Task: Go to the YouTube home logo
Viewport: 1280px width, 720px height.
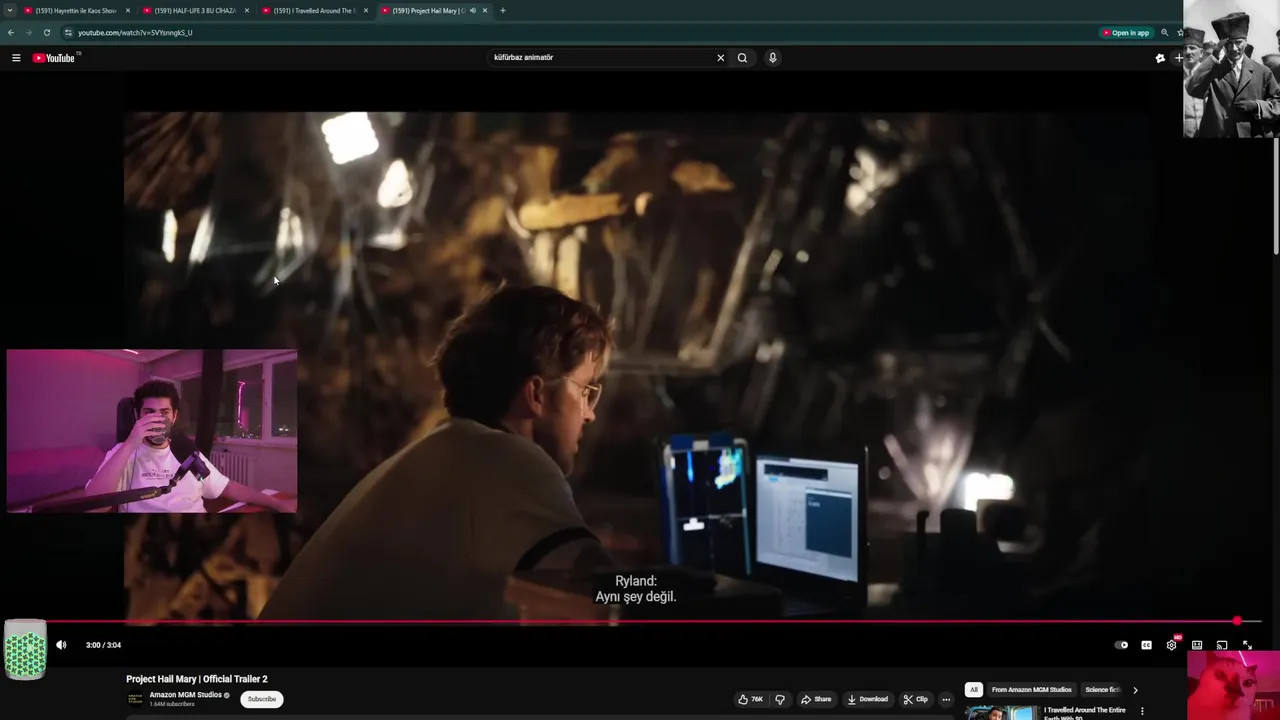Action: coord(55,58)
